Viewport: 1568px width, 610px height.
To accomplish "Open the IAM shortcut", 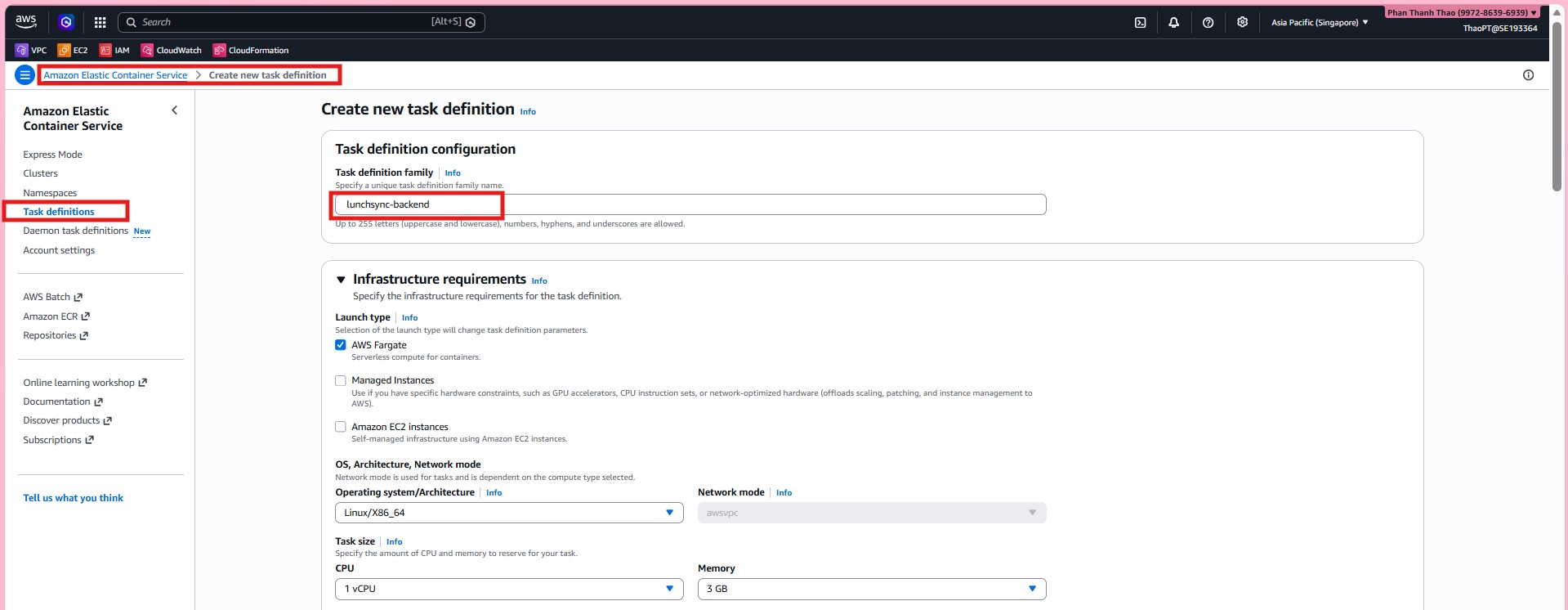I will (114, 50).
